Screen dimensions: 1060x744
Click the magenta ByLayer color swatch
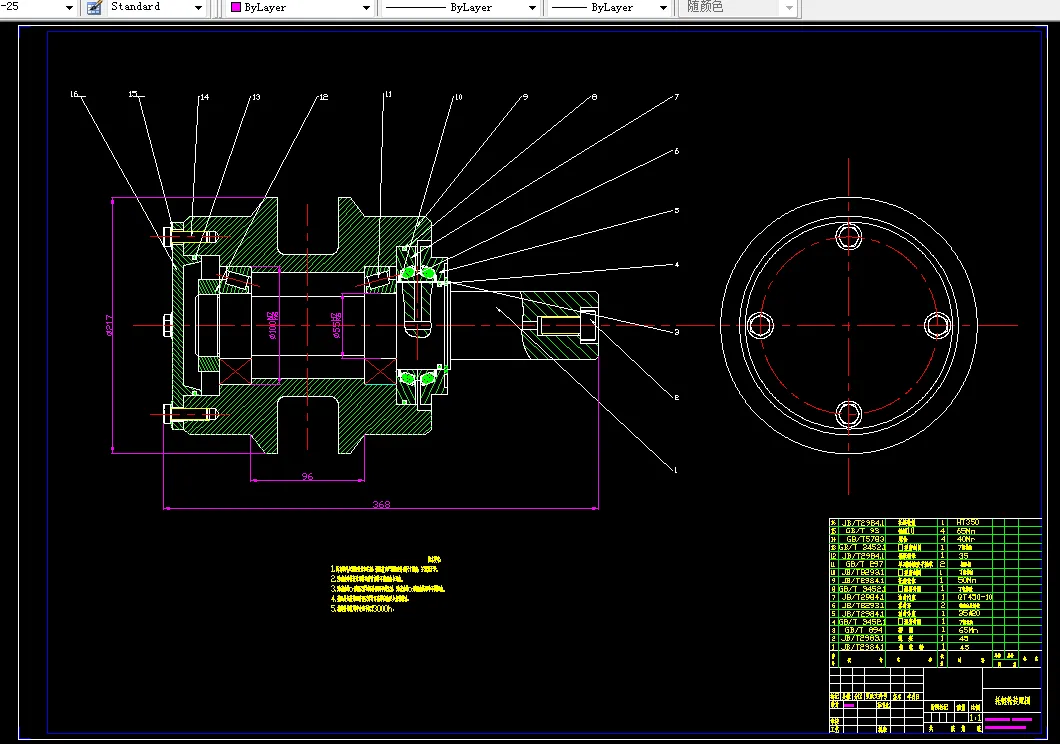tap(236, 7)
